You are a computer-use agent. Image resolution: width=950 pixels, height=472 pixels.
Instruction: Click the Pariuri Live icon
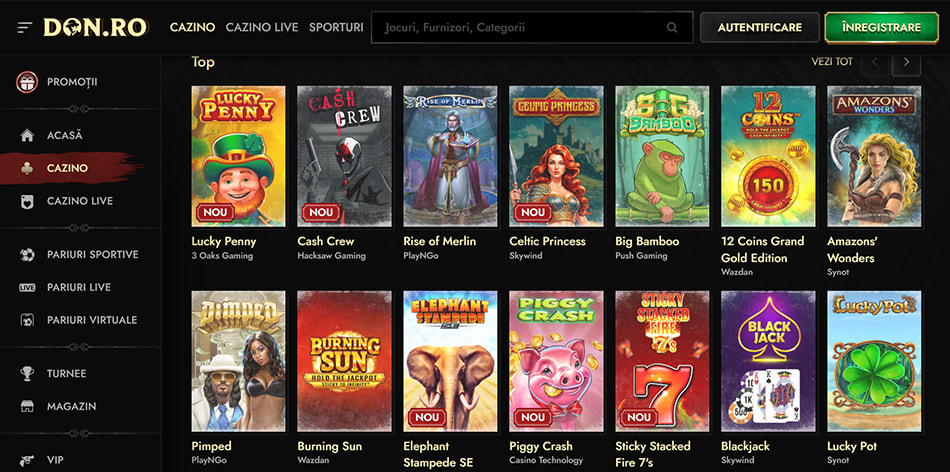27,288
